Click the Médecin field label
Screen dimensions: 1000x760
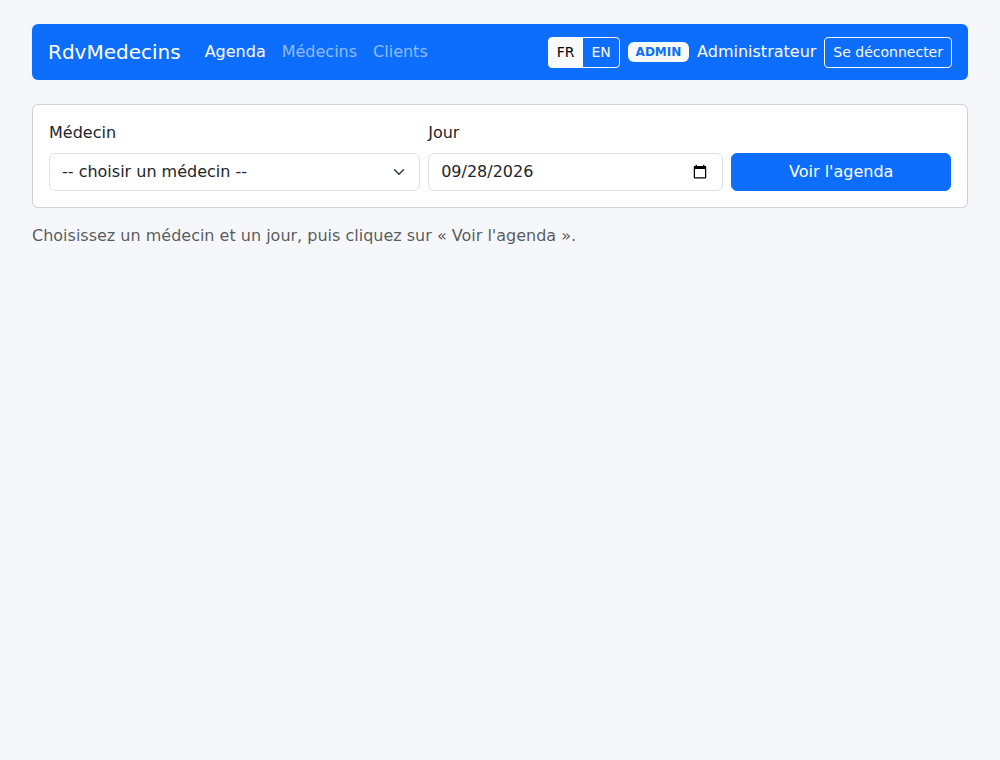82,133
